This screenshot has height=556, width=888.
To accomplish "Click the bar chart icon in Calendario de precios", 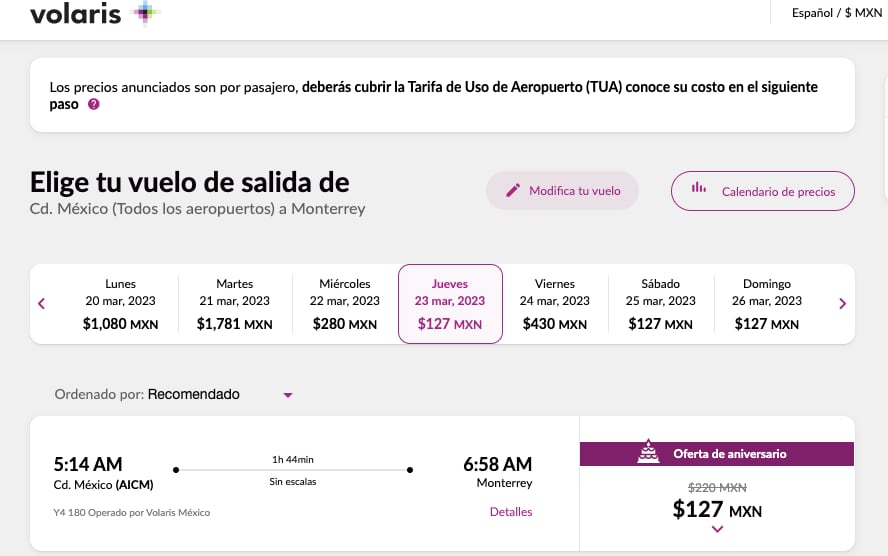I will 699,188.
